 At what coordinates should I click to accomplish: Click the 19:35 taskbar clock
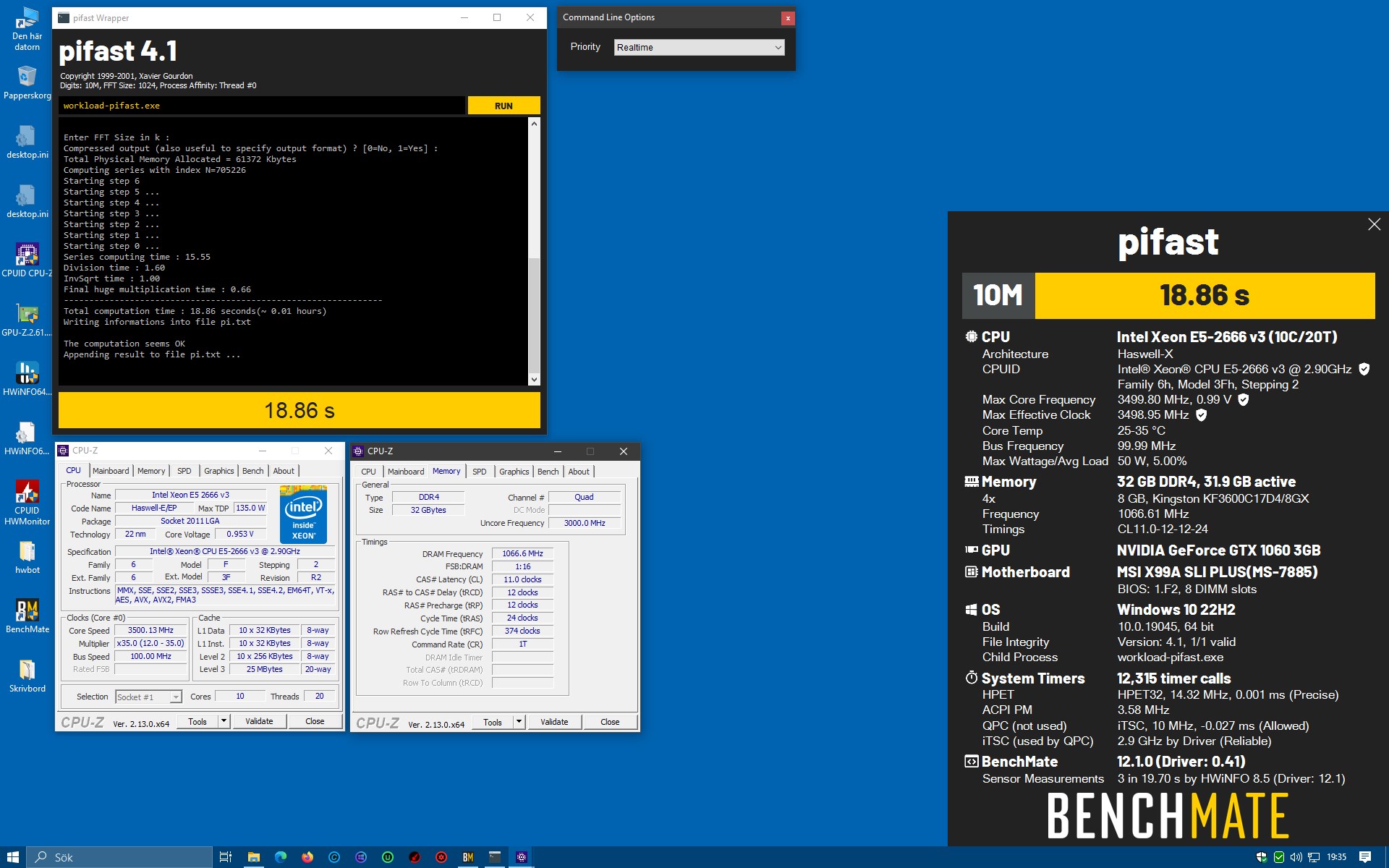click(x=1336, y=857)
